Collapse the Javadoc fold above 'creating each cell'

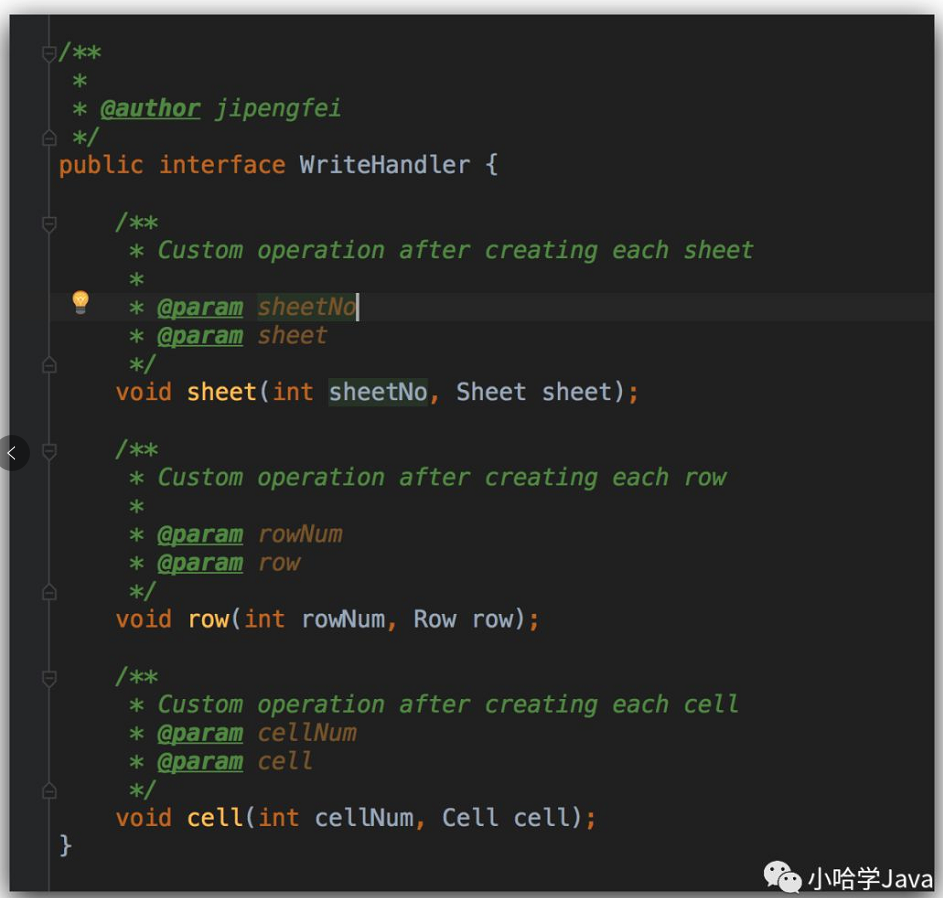[x=49, y=678]
